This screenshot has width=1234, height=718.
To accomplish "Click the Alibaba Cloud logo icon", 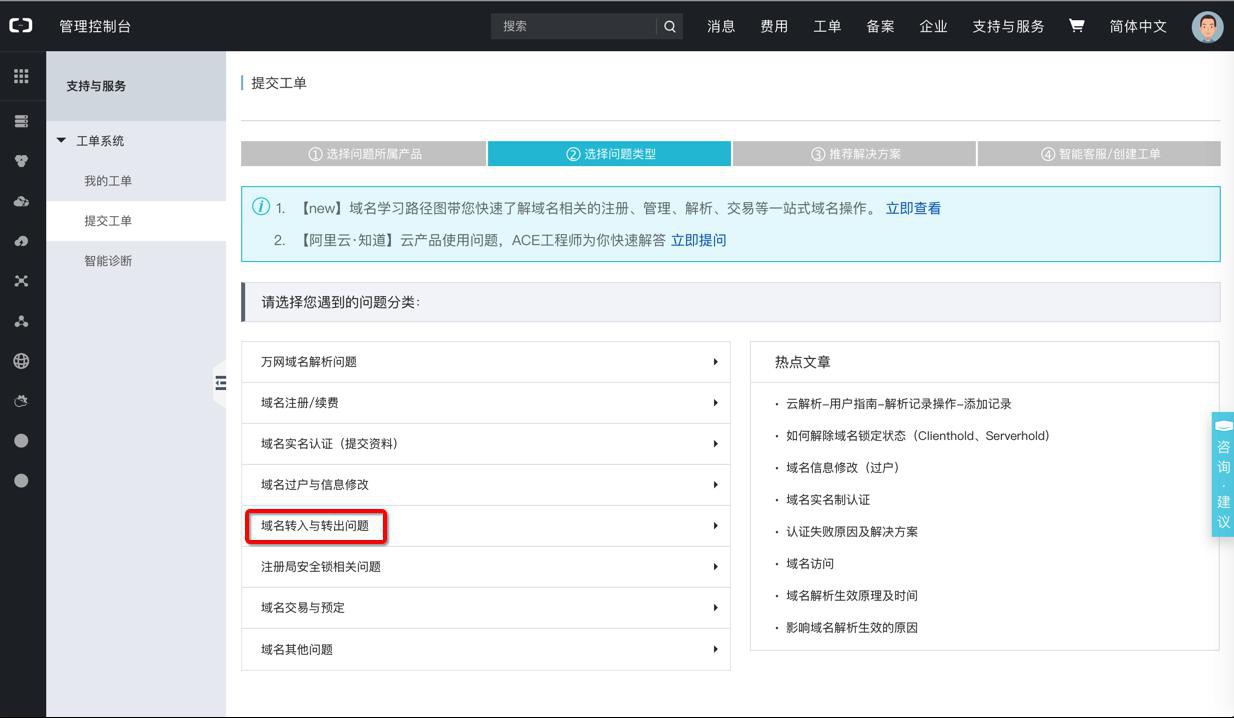I will (x=21, y=26).
